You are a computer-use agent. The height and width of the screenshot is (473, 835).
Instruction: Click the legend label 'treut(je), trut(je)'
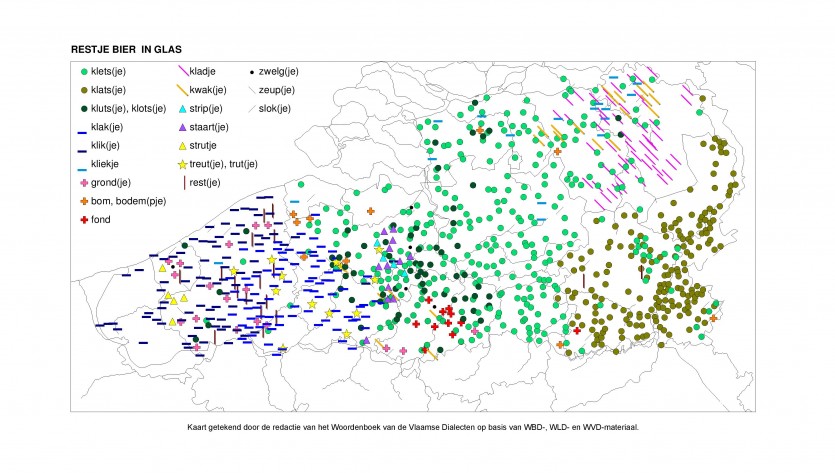tap(224, 164)
